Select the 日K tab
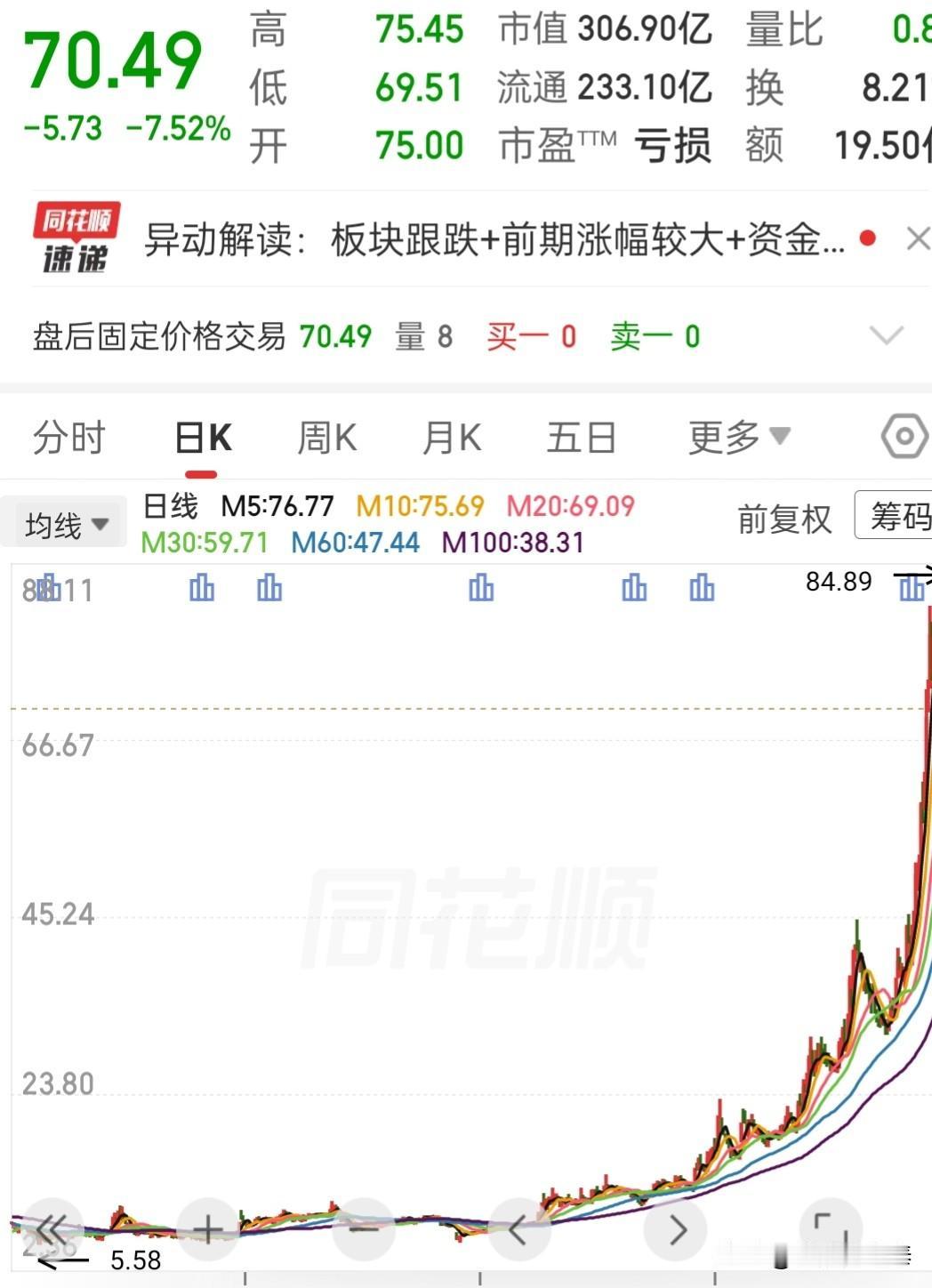Viewport: 932px width, 1288px height. tap(203, 438)
